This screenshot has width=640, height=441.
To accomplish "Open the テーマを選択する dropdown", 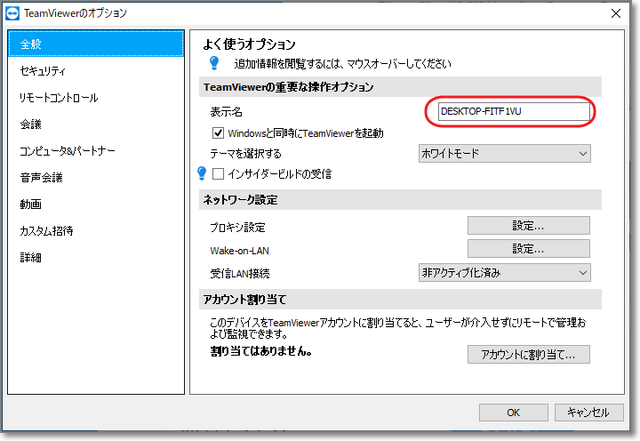I will pyautogui.click(x=503, y=153).
